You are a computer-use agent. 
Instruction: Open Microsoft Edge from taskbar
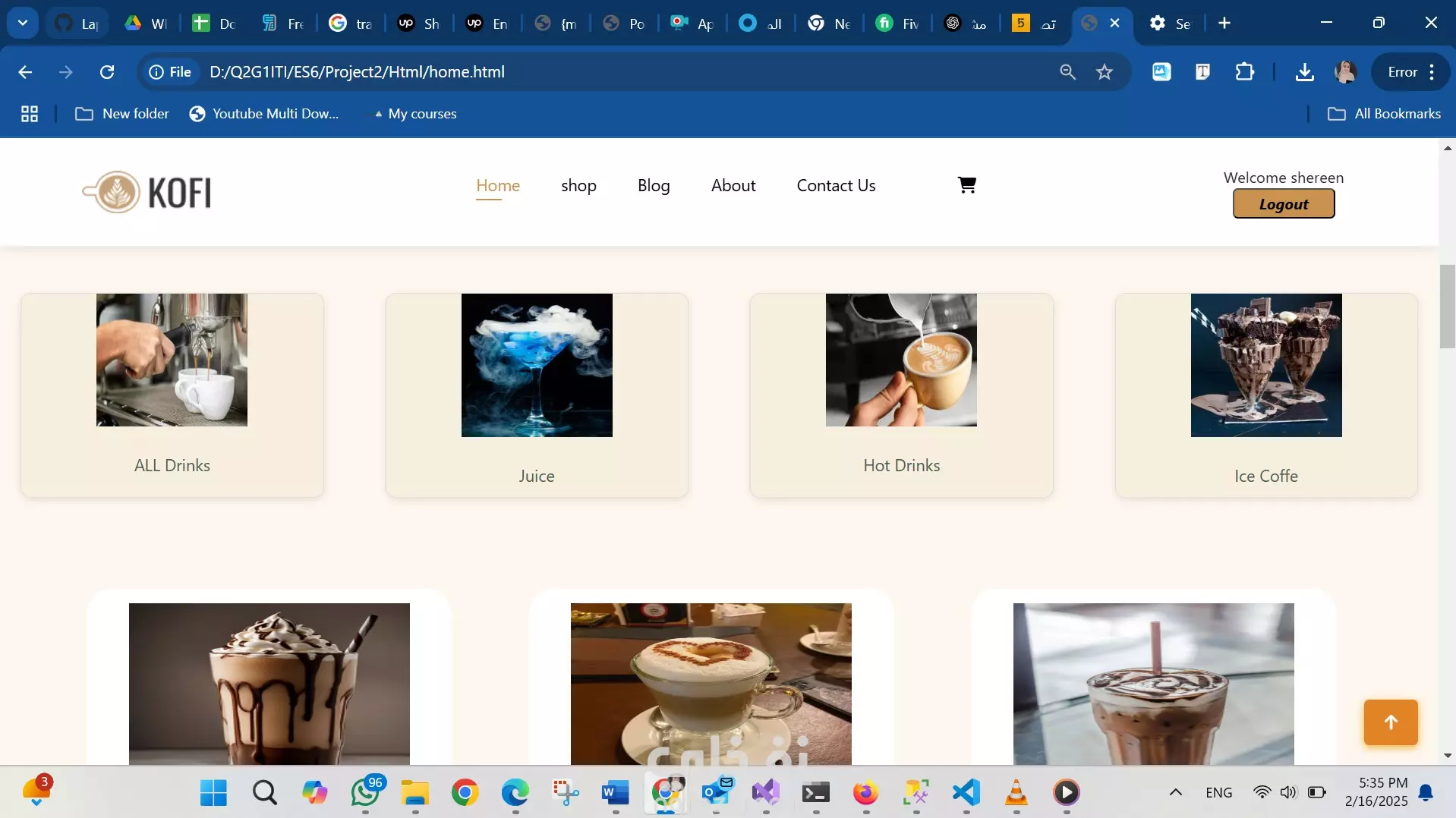[x=515, y=793]
